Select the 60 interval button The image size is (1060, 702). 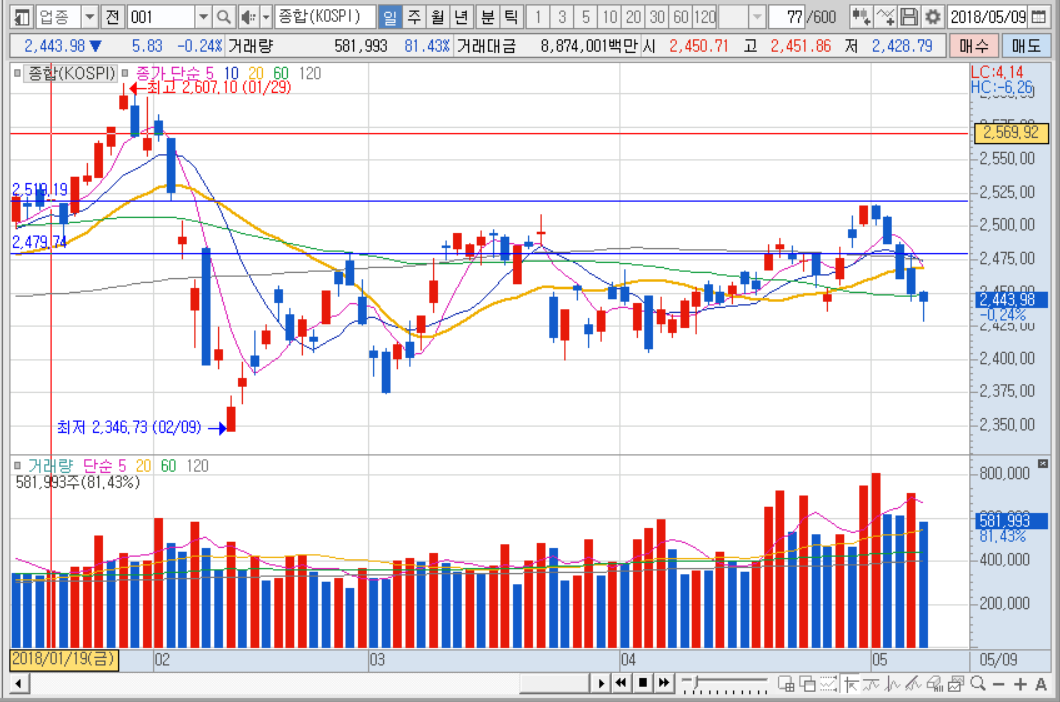pyautogui.click(x=681, y=16)
